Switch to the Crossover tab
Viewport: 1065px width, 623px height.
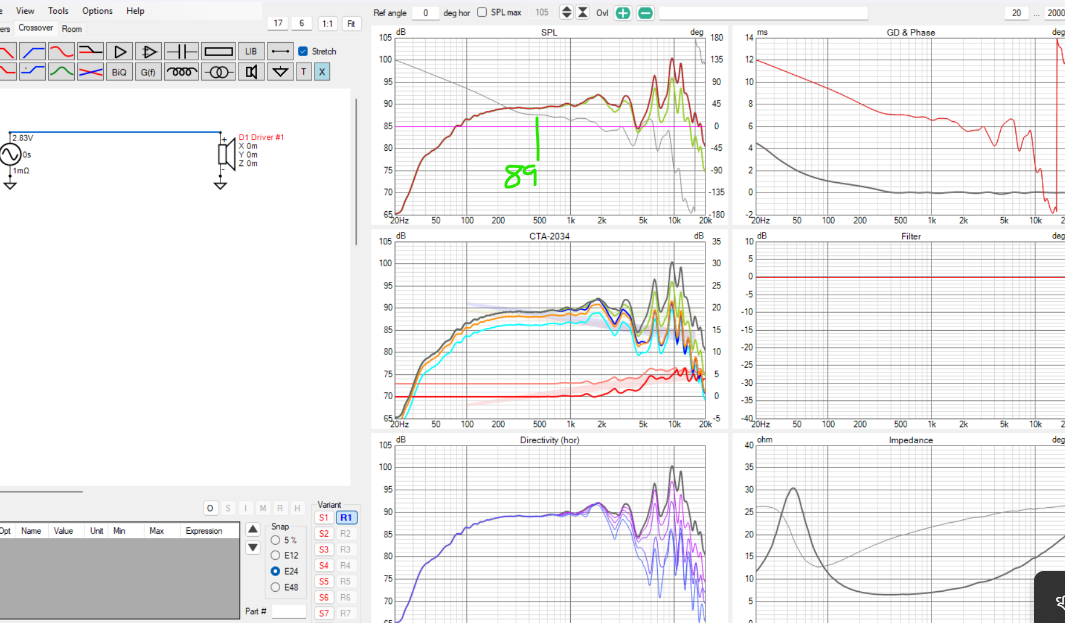click(35, 28)
